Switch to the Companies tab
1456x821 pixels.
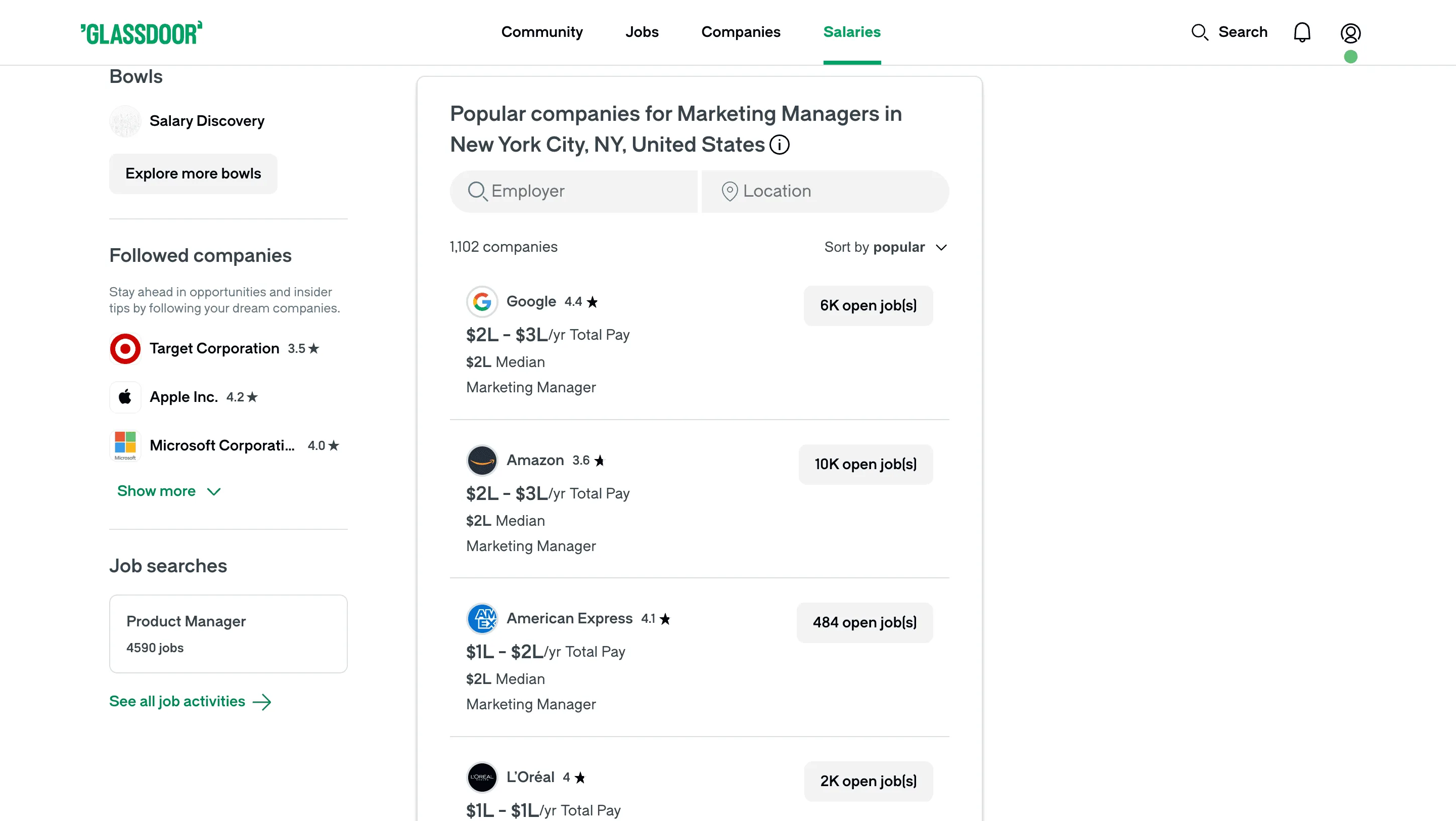(x=741, y=32)
